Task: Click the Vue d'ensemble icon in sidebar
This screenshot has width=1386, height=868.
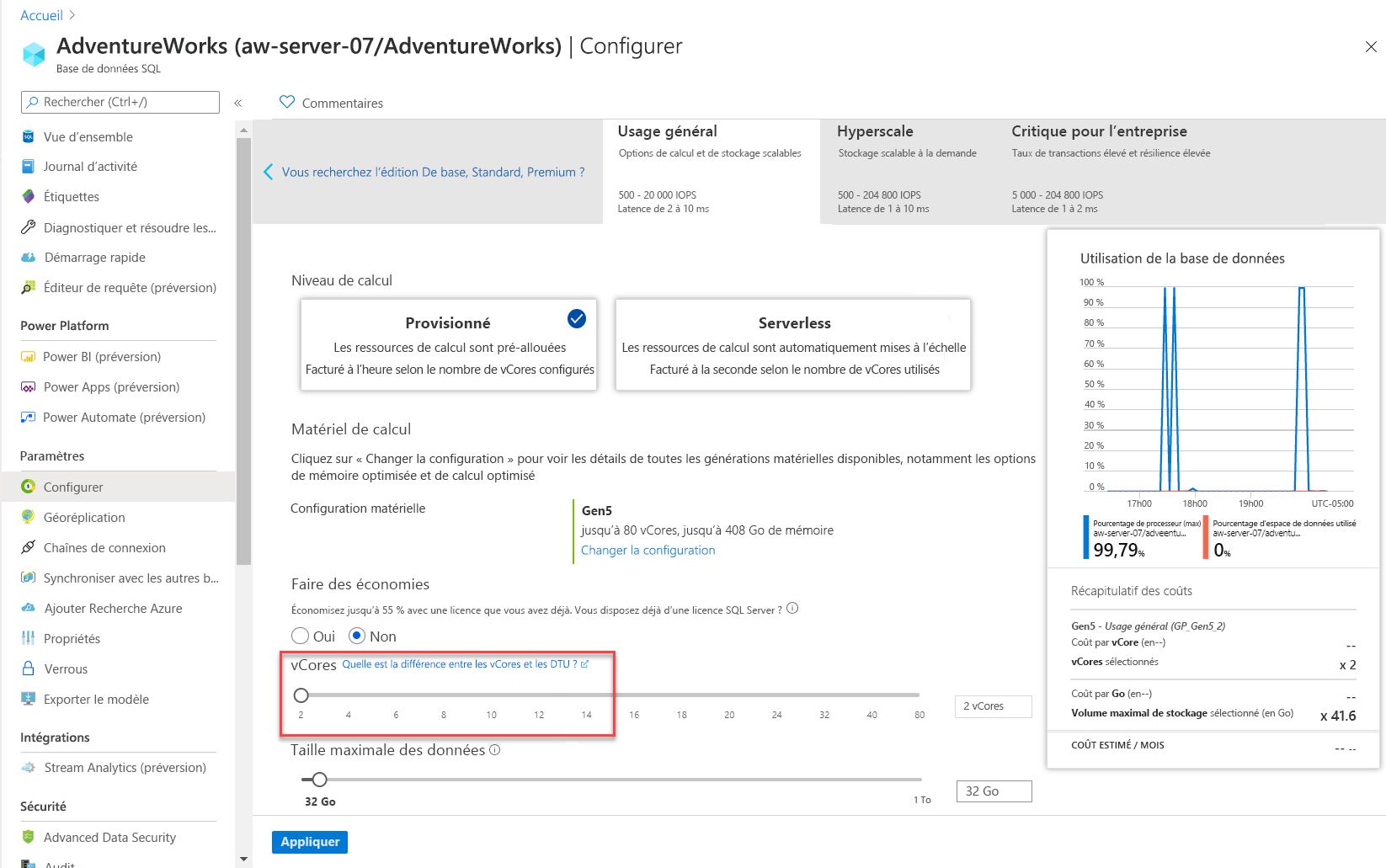Action: click(x=28, y=136)
